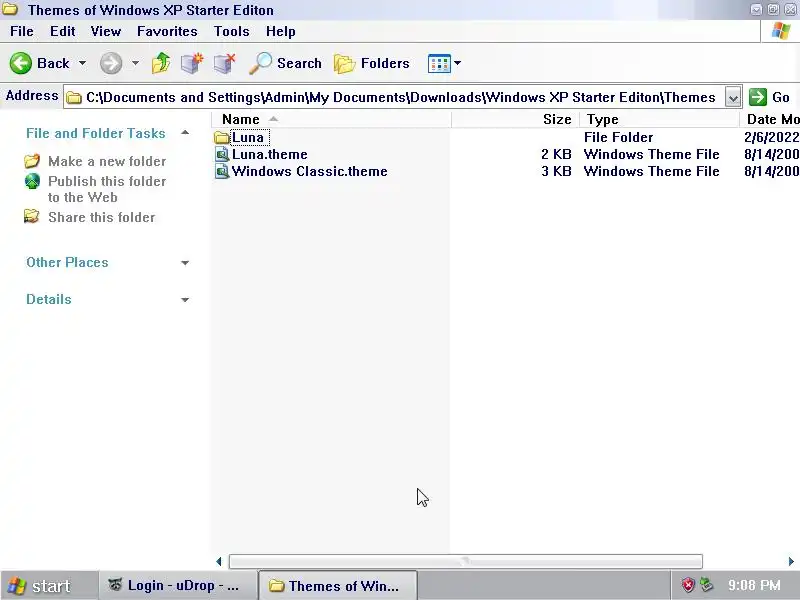
Task: Click the Details heading
Action: point(49,299)
